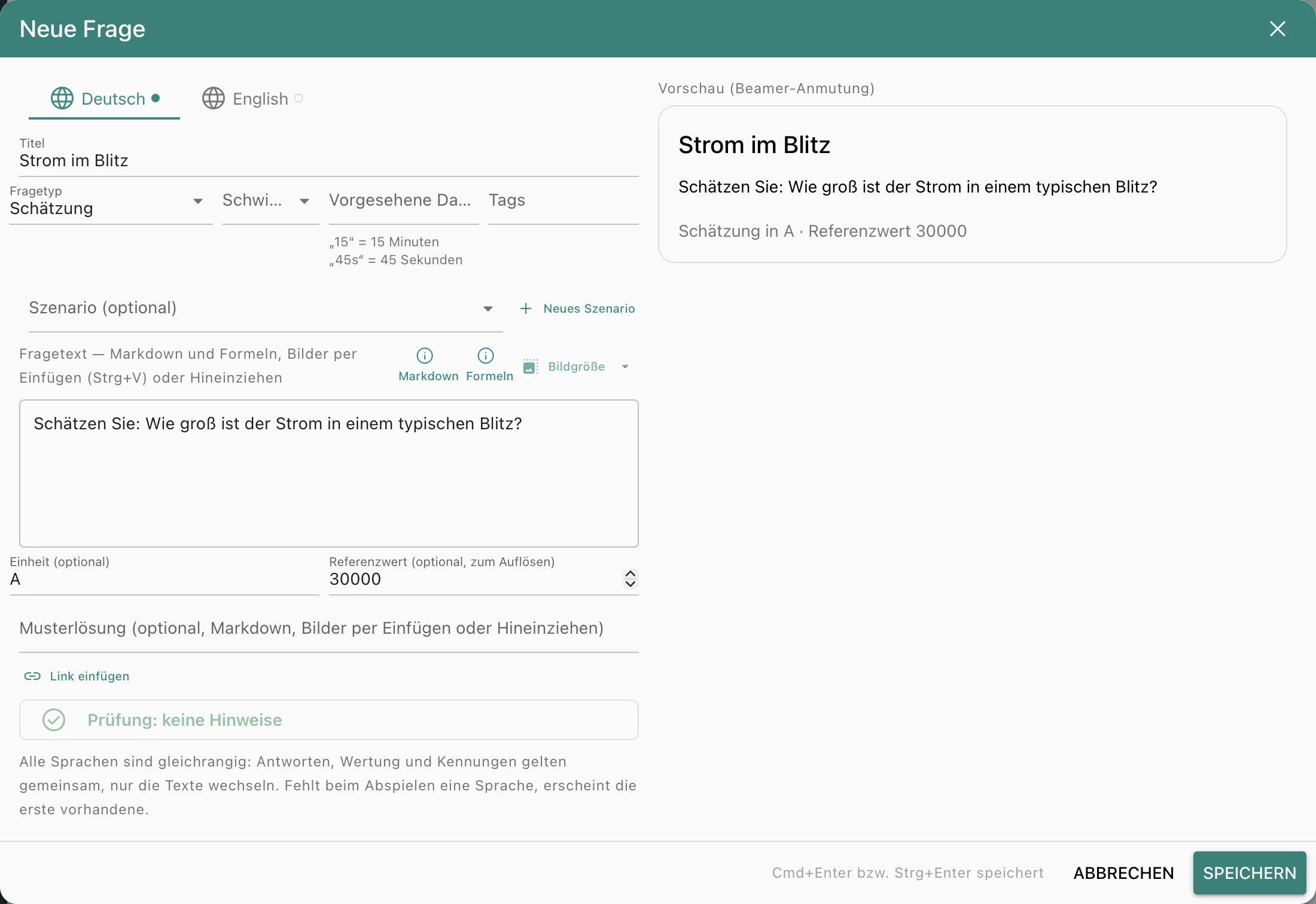Click into the Musterlösung field
This screenshot has width=1316, height=904.
click(x=329, y=628)
